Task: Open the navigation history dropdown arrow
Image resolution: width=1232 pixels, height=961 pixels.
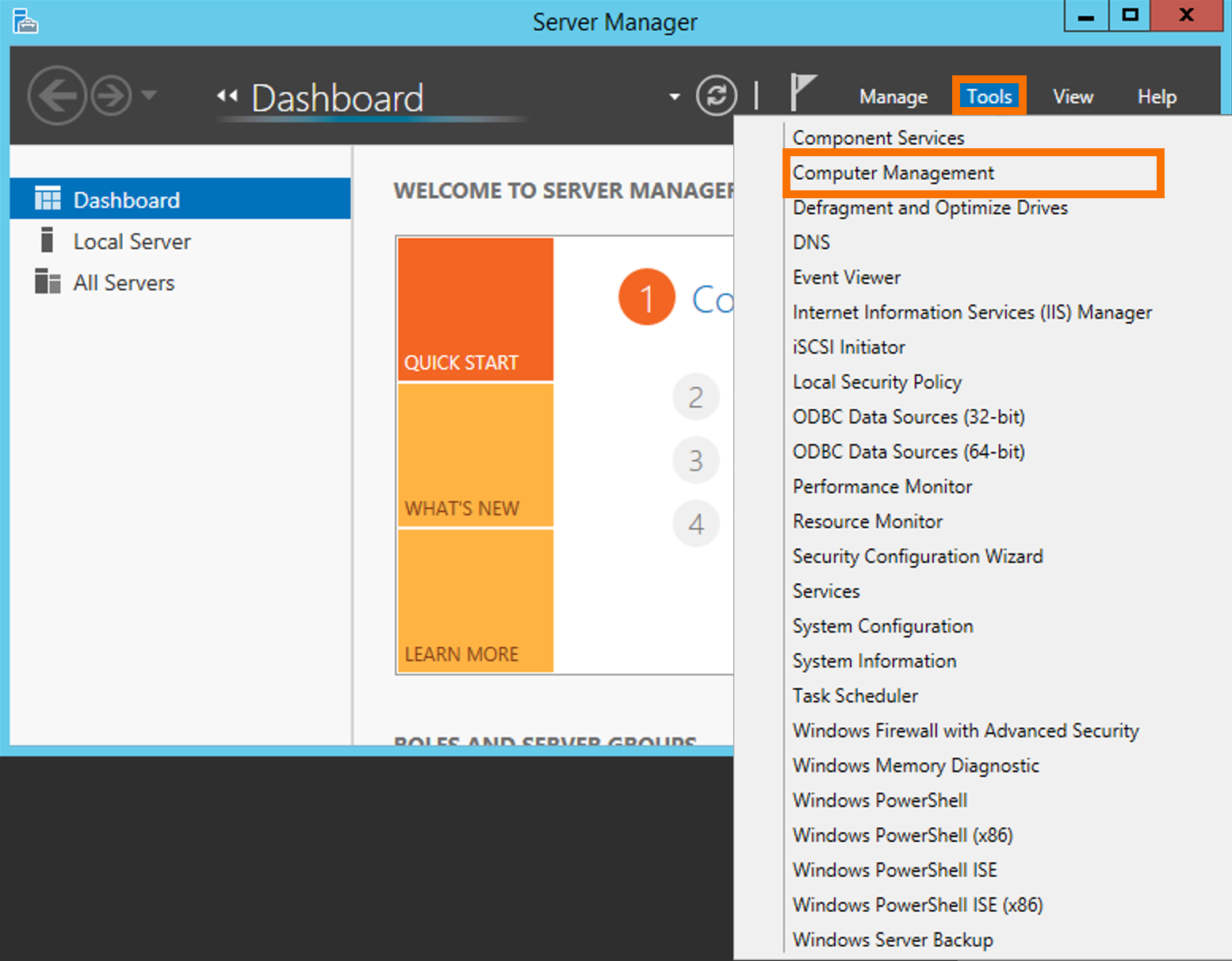Action: (x=148, y=96)
